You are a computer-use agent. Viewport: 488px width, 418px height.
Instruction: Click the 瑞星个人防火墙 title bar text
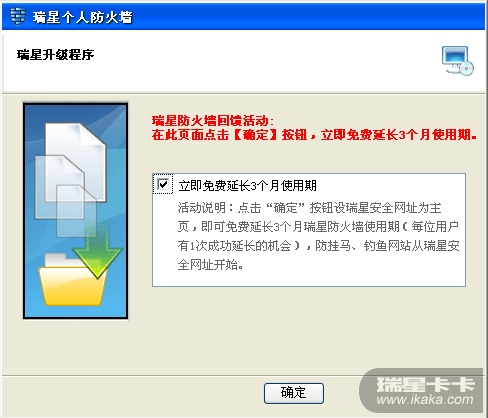pyautogui.click(x=83, y=17)
